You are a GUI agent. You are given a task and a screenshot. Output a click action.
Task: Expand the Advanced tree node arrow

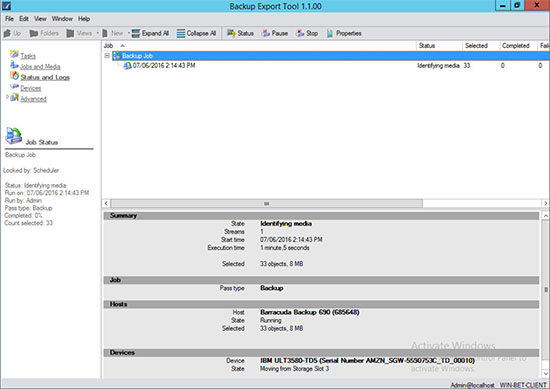7,97
